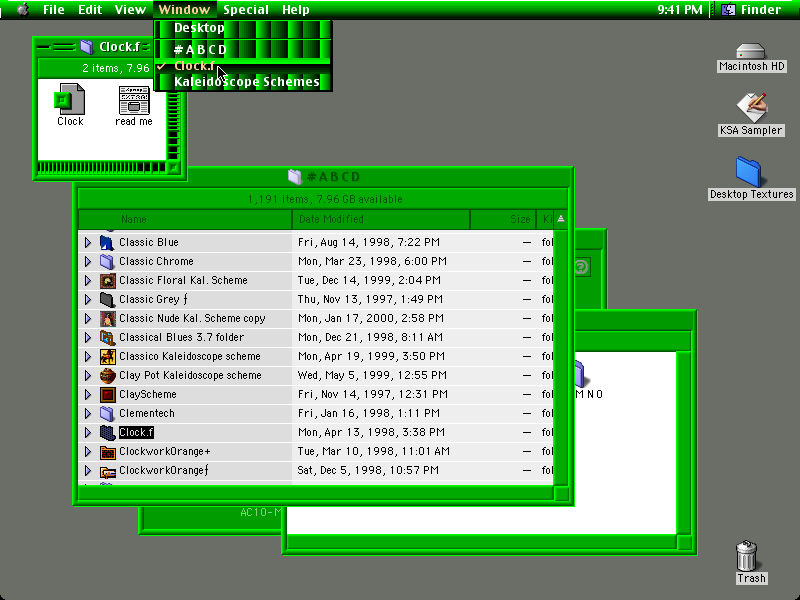Click the Classical Blues 3.7 folder icon

pos(107,337)
